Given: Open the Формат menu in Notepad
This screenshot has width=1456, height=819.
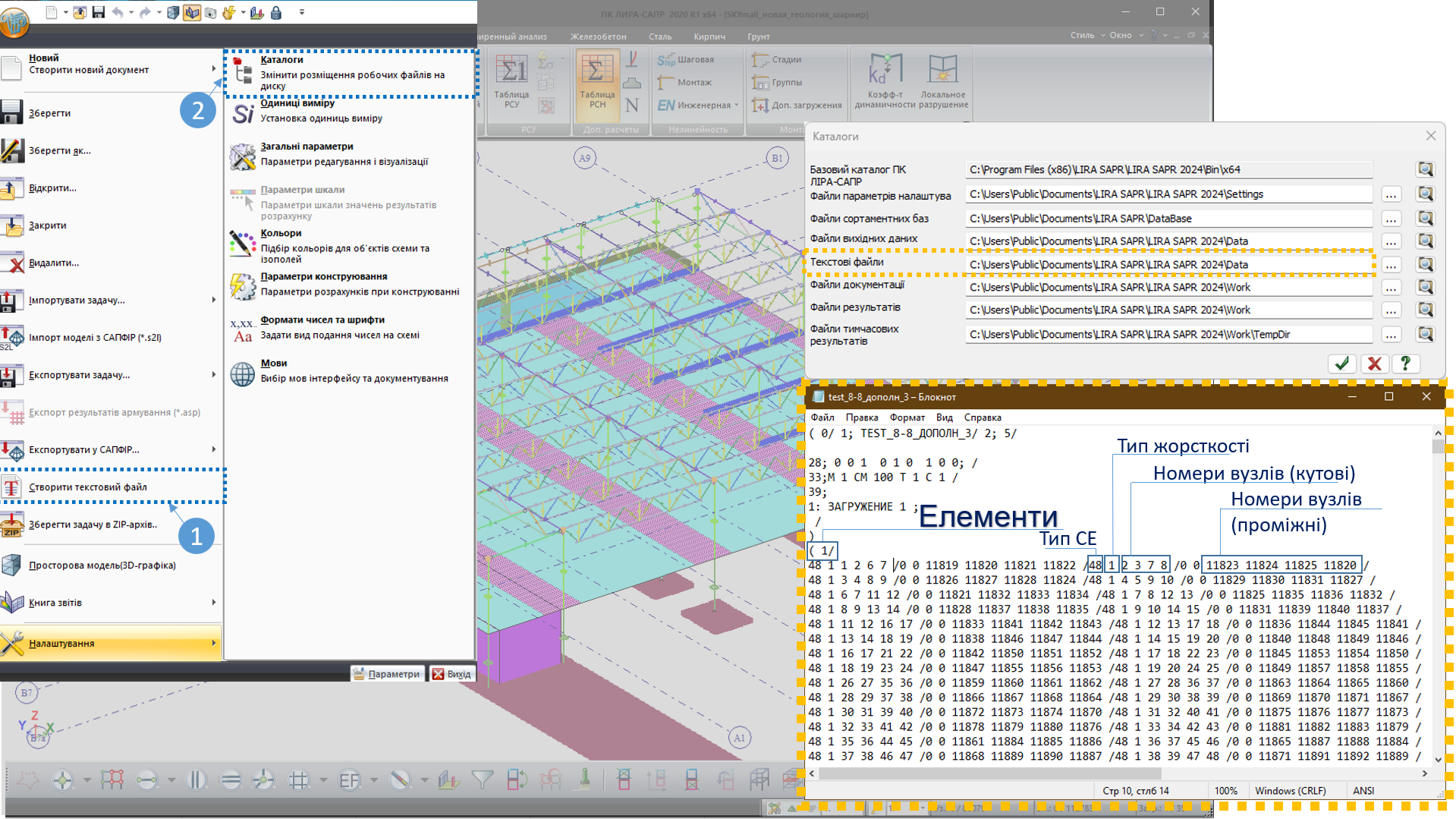Looking at the screenshot, I should pos(907,417).
